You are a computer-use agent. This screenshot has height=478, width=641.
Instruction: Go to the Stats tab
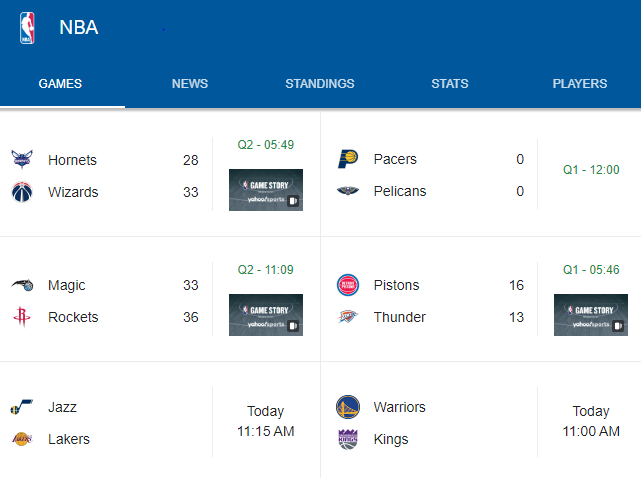[450, 84]
